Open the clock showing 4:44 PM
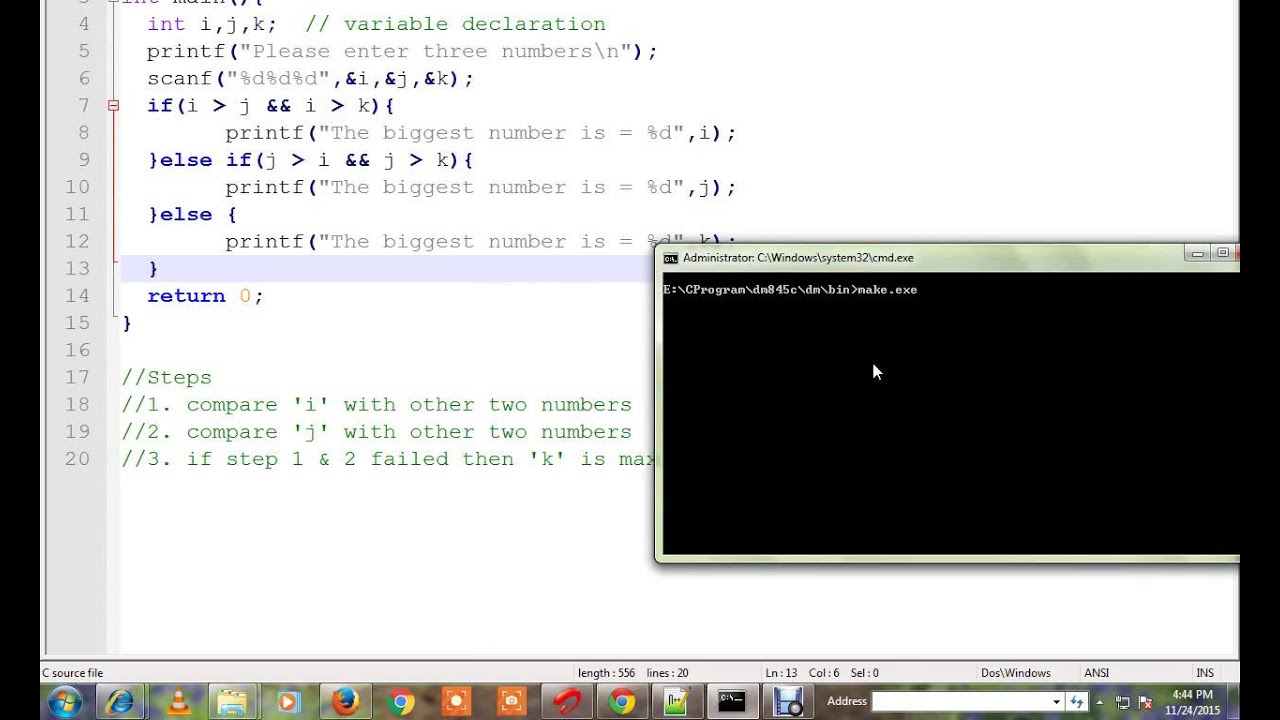 click(x=1192, y=702)
